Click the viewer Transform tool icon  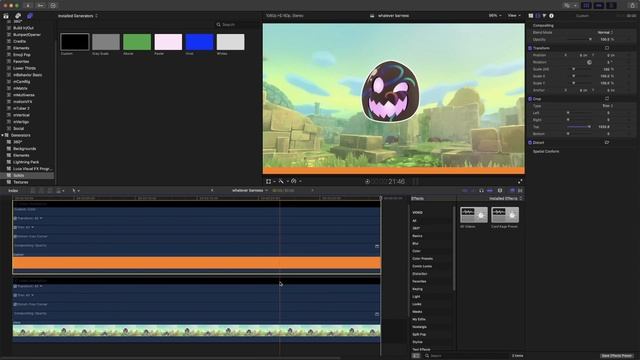click(269, 181)
